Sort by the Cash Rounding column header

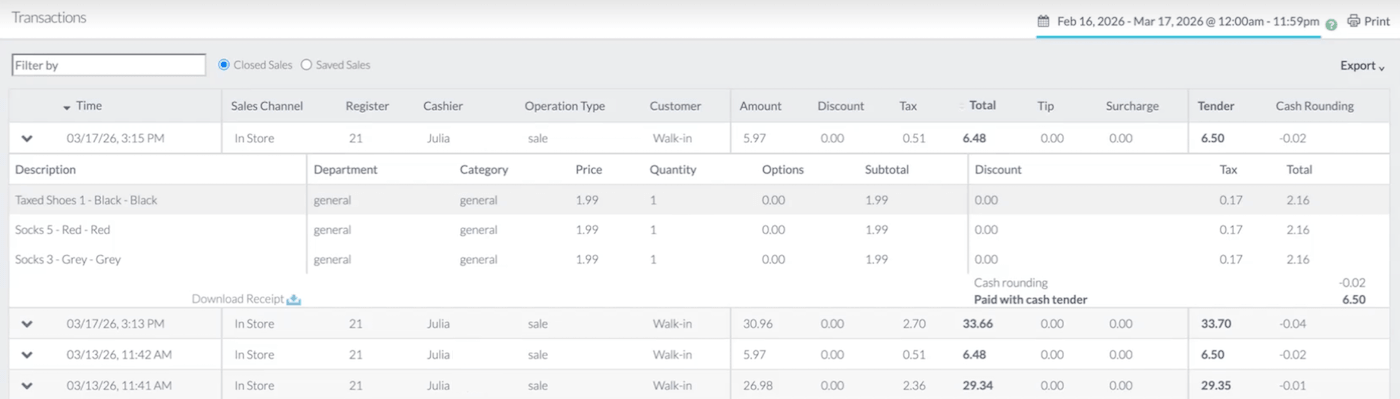[x=1314, y=106]
